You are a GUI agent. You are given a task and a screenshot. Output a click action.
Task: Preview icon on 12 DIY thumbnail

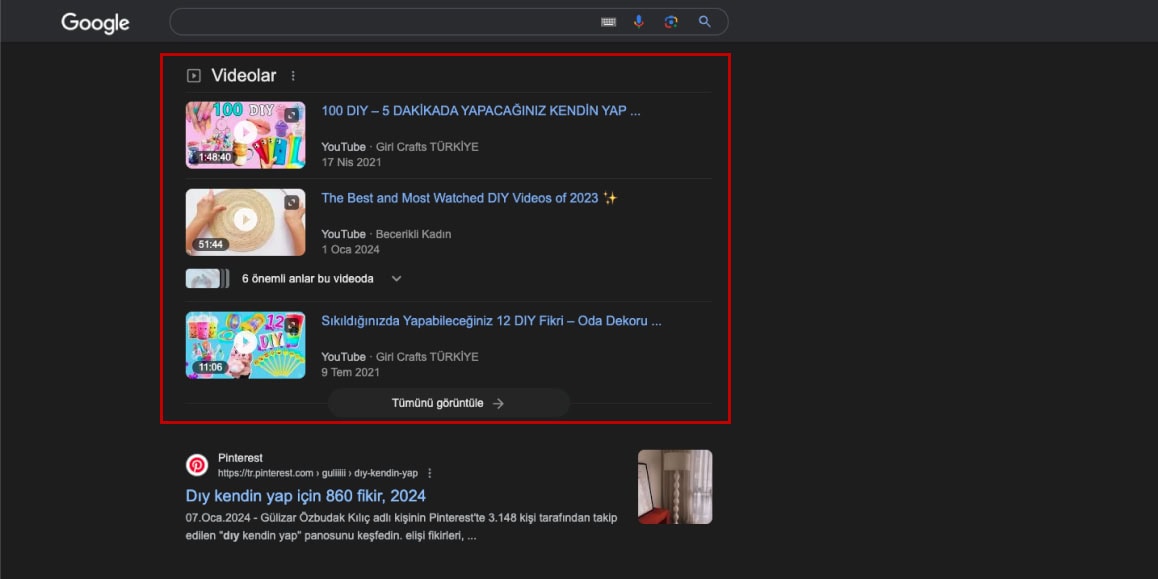tap(292, 325)
